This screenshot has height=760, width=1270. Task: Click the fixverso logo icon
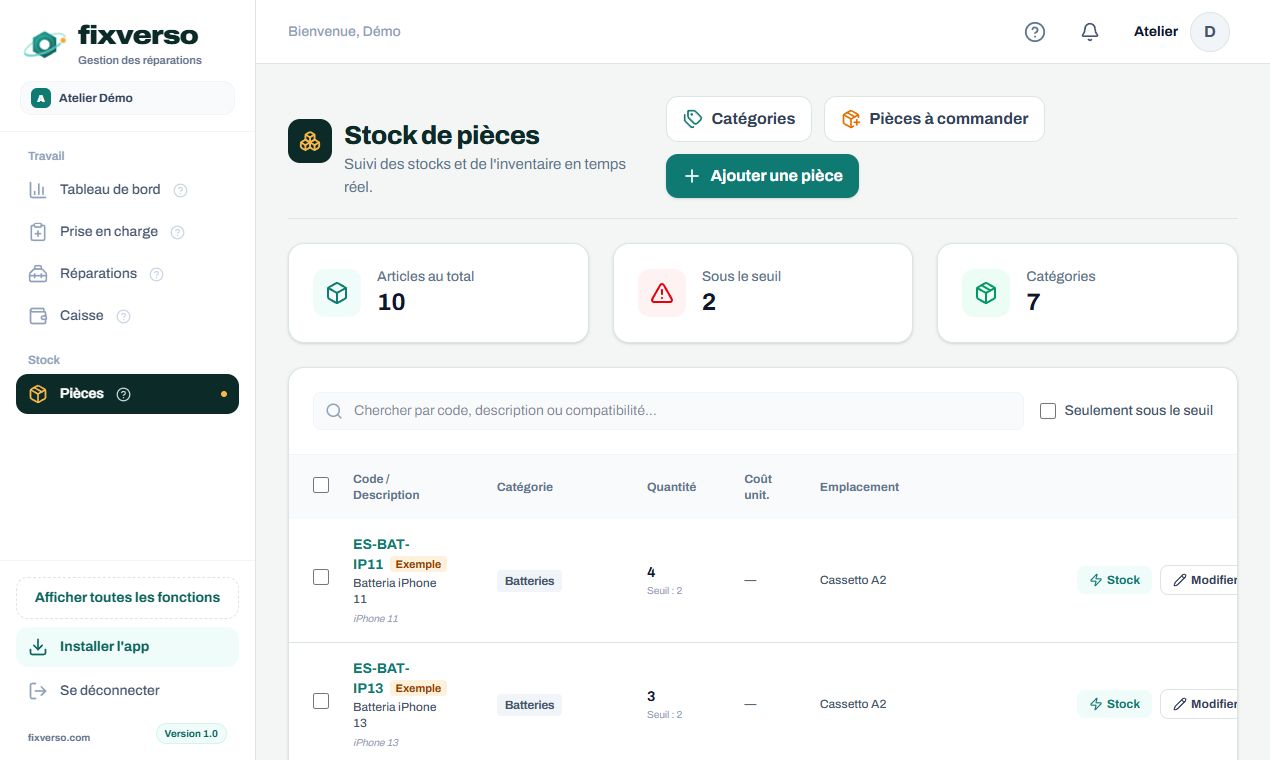click(45, 43)
